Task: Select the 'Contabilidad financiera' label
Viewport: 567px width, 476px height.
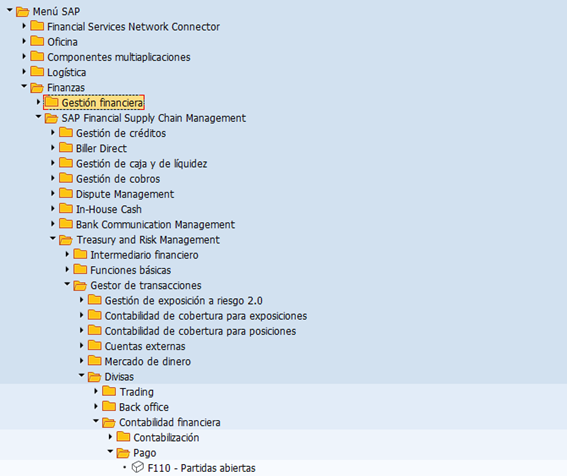Action: (x=170, y=422)
